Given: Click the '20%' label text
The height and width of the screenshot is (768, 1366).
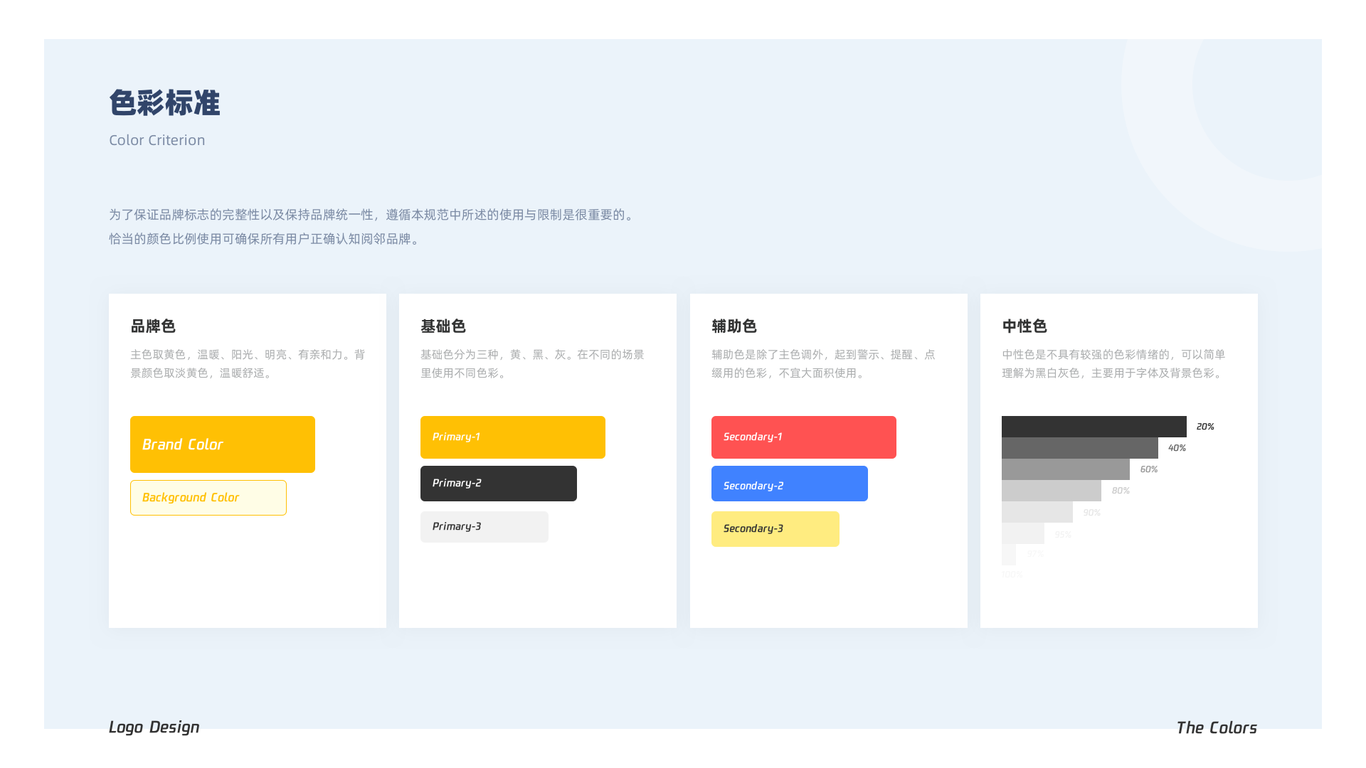Looking at the screenshot, I should tap(1205, 427).
